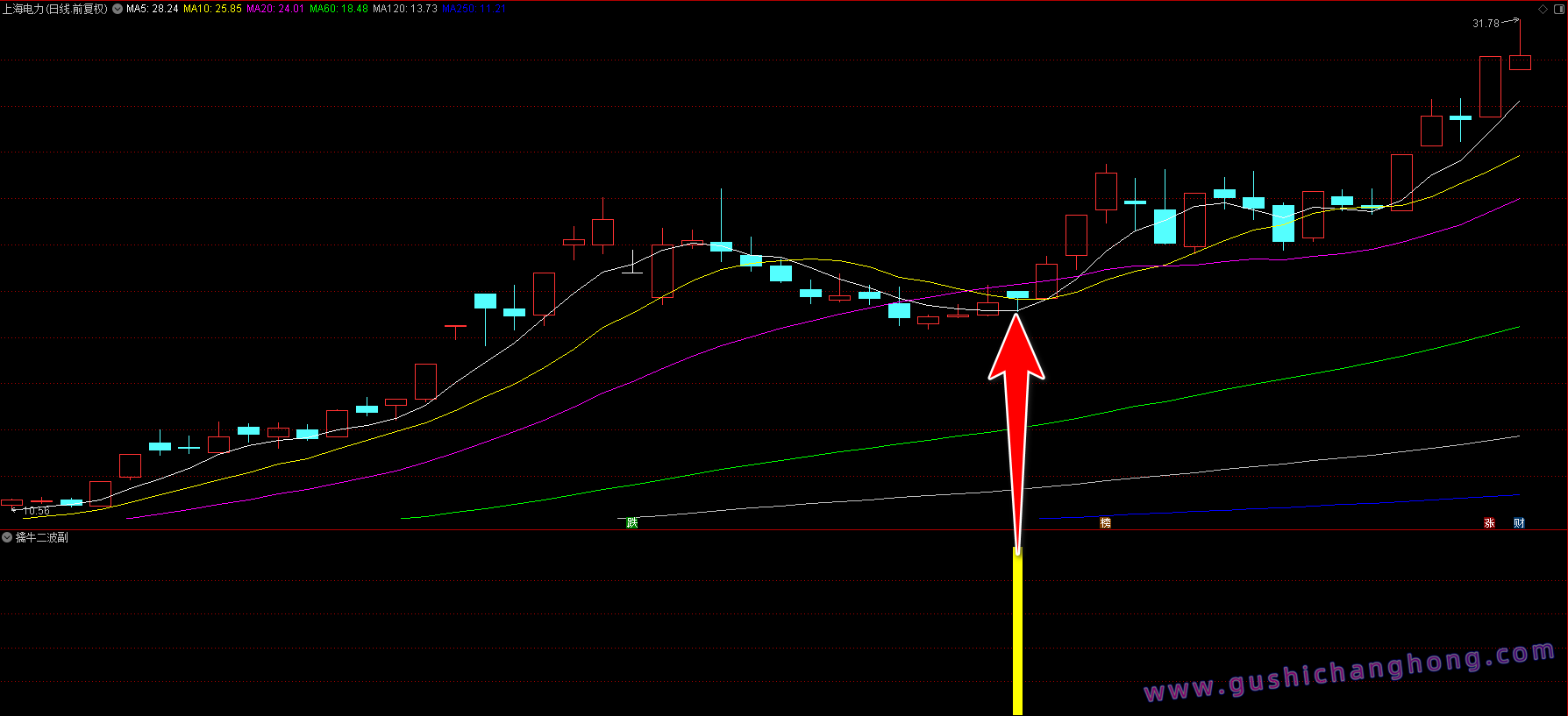
Task: Select the MA5 value label
Action: click(153, 9)
